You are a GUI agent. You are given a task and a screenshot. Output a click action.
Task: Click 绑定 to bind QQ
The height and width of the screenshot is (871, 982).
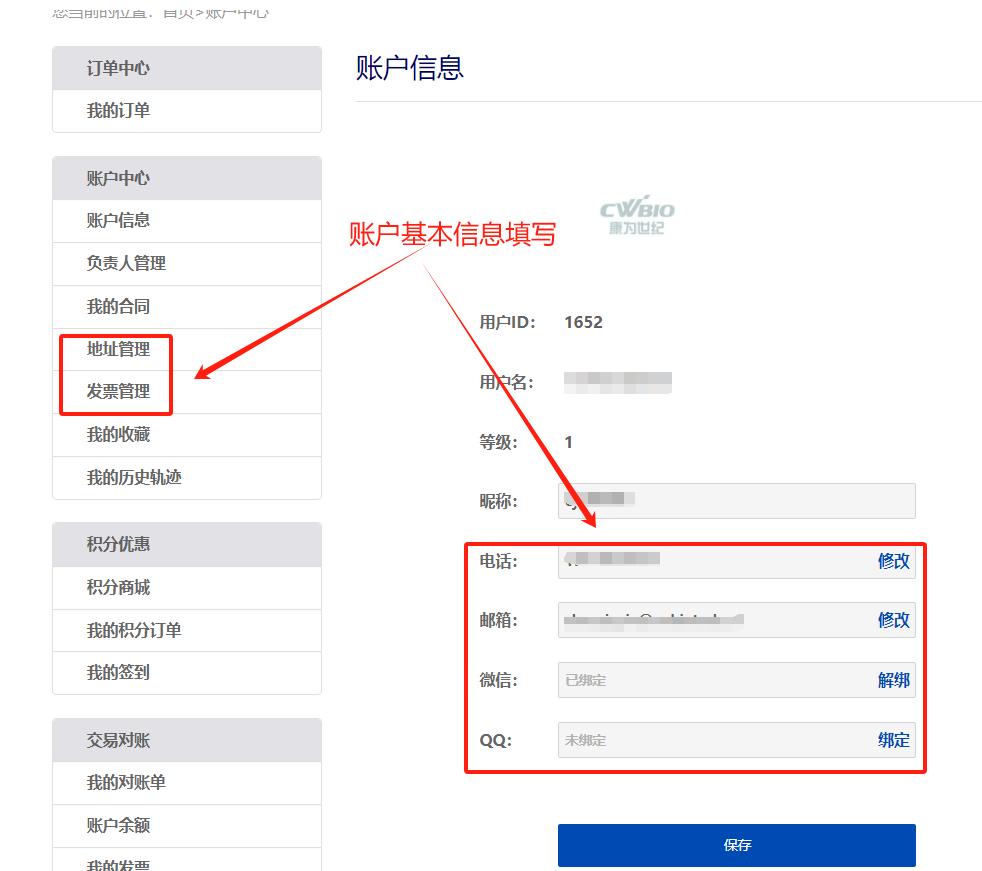pyautogui.click(x=893, y=741)
